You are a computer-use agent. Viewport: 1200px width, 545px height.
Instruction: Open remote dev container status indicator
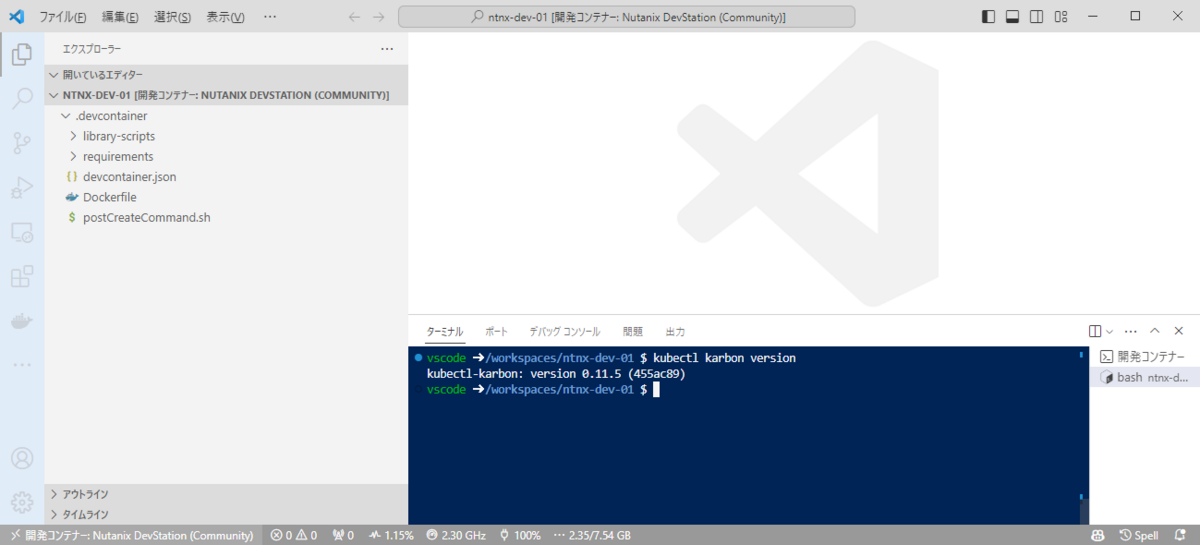point(131,535)
